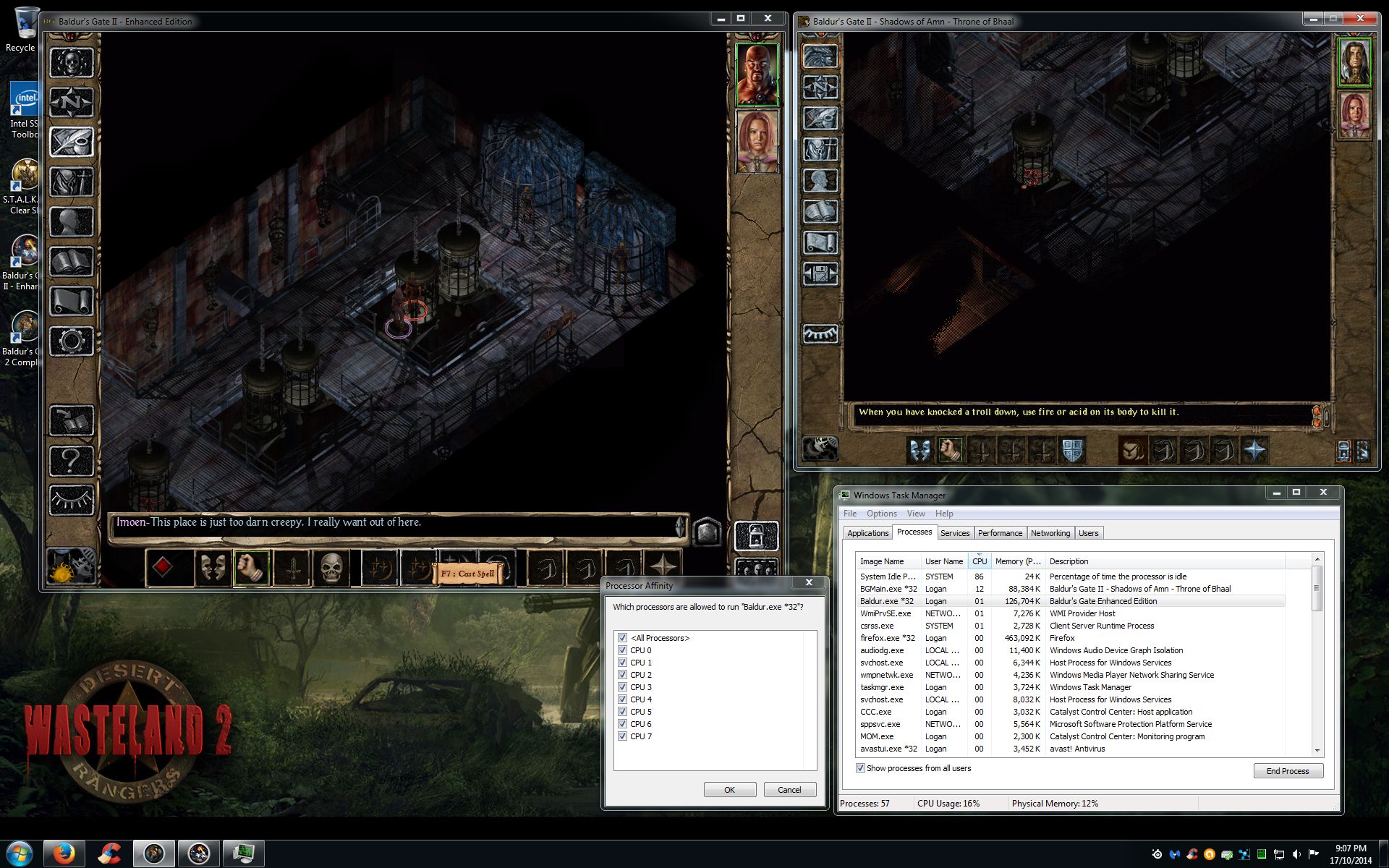This screenshot has width=1389, height=868.
Task: Uncheck CPU 5 in Processor Affinity
Action: coord(622,712)
